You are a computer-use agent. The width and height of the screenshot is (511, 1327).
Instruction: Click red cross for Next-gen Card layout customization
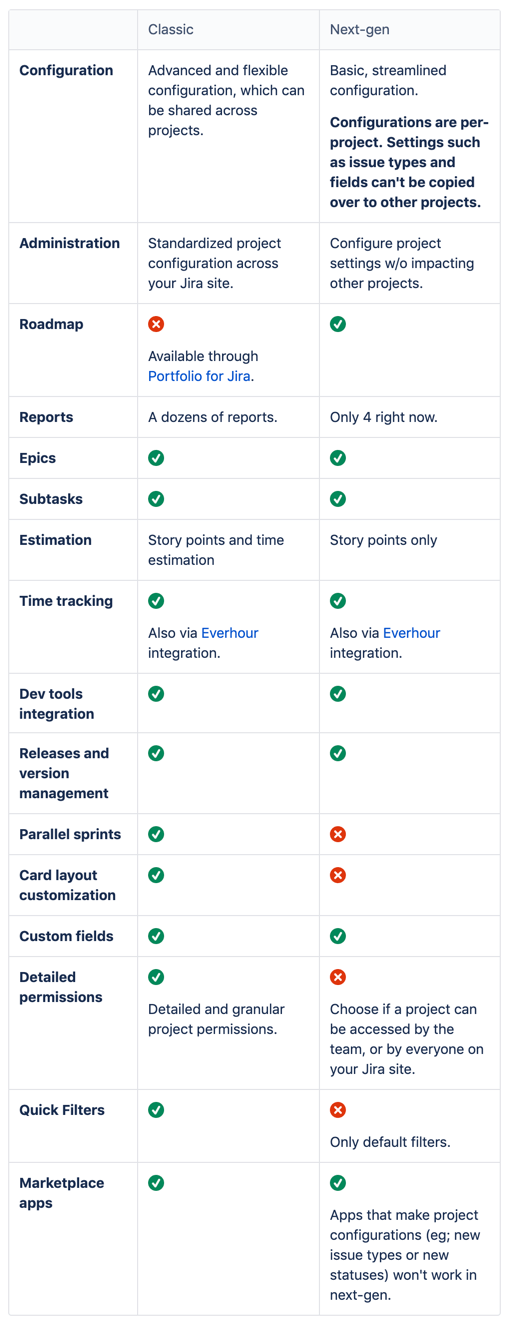[338, 875]
